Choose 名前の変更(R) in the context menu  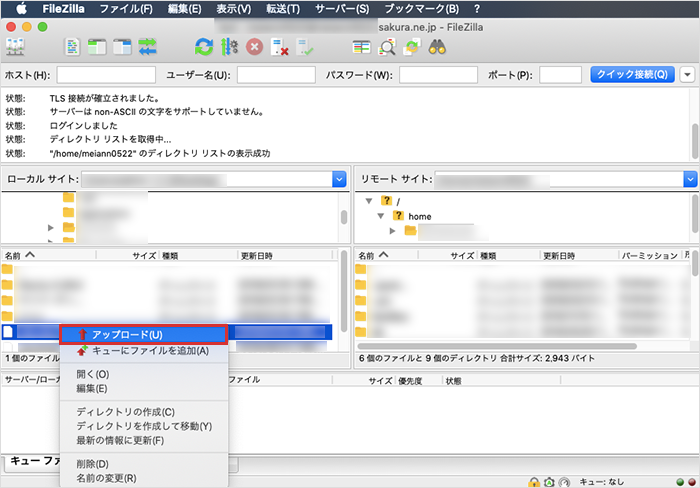[x=106, y=478]
